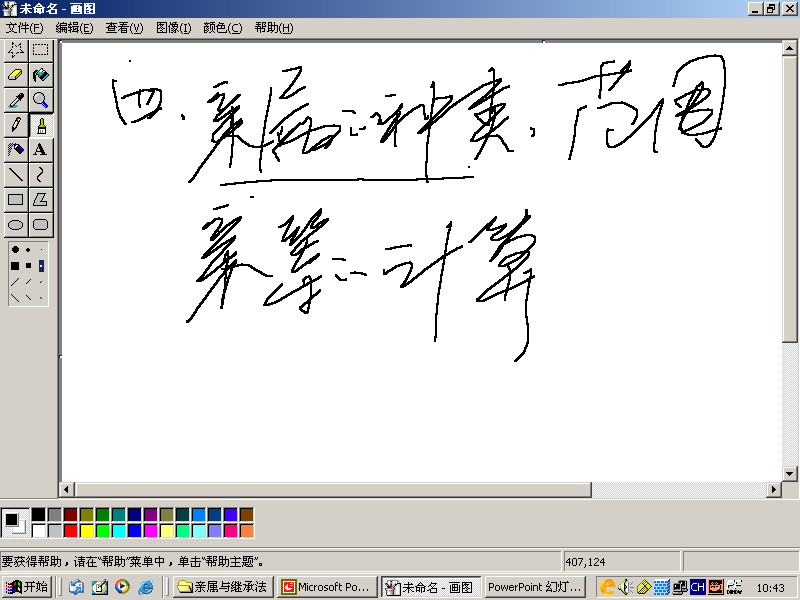Screen dimensions: 800x600
Task: Pick the orange color swatch
Action: click(246, 531)
